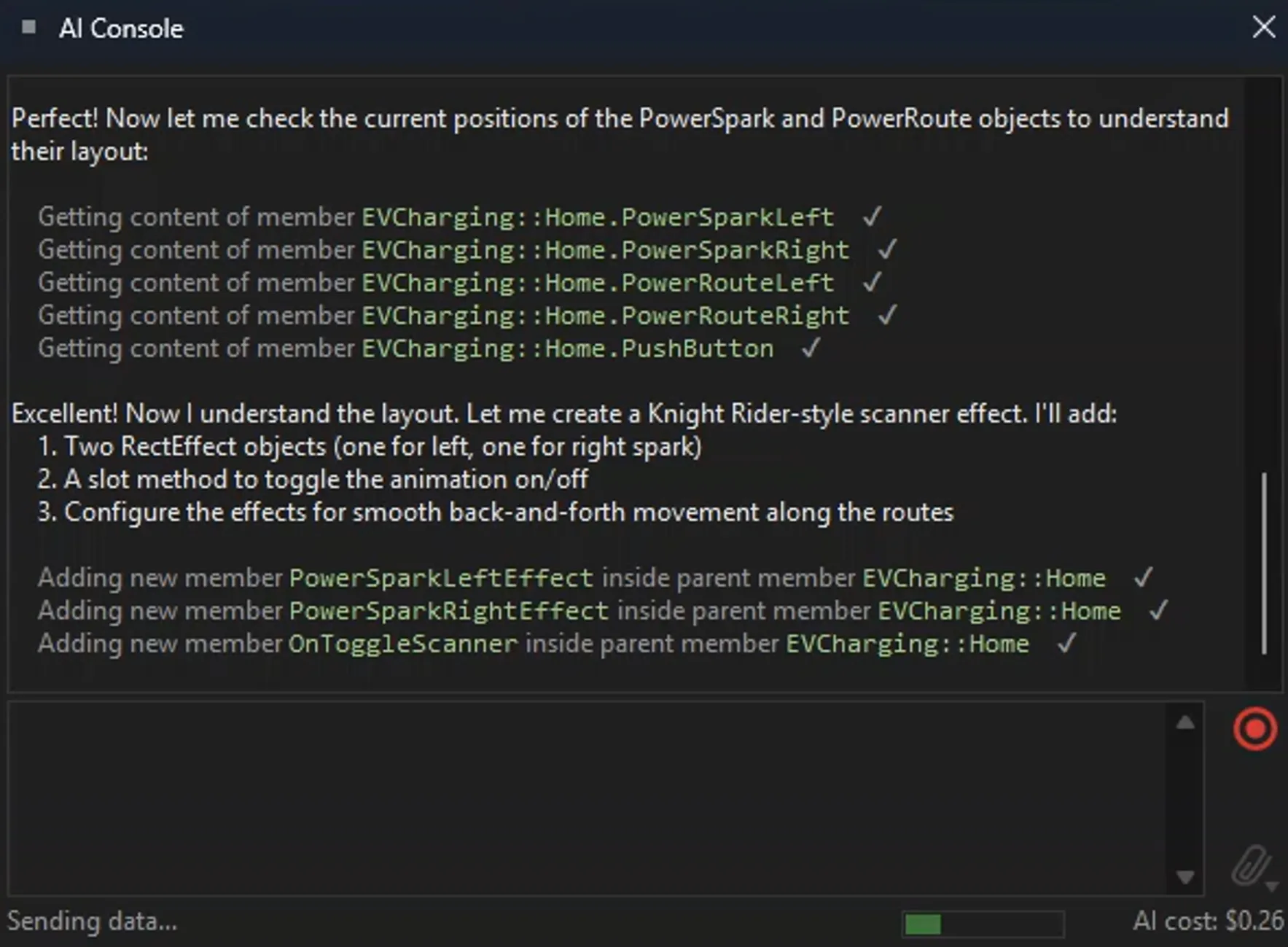
Task: Jump to the PowerSparkLeftEffect member
Action: coord(441,578)
